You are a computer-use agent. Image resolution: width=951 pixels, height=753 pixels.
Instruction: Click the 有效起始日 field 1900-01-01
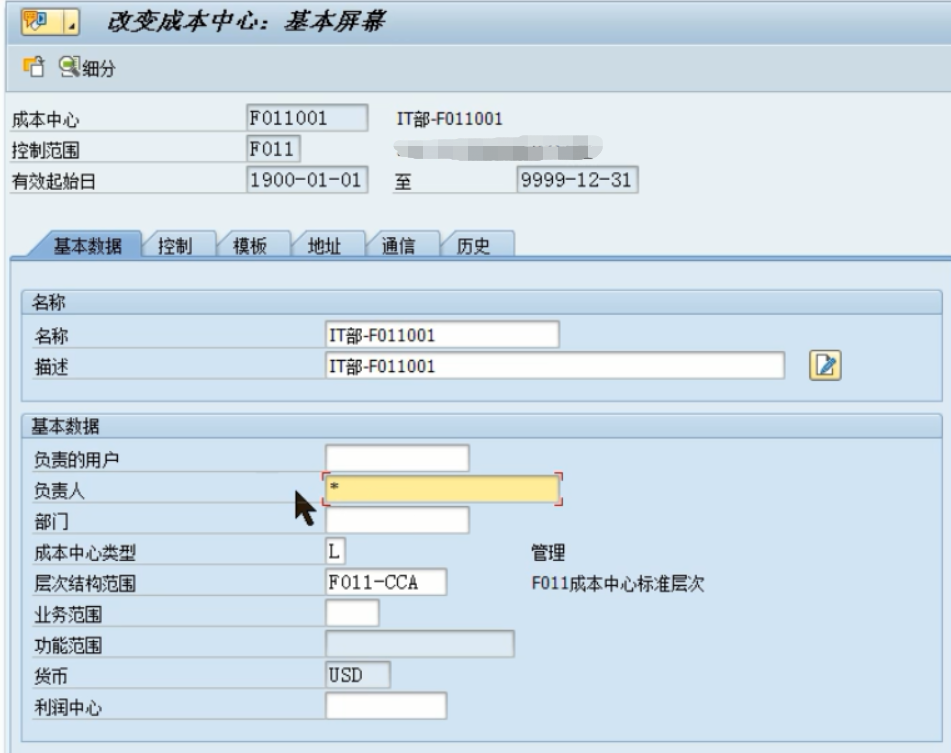307,179
